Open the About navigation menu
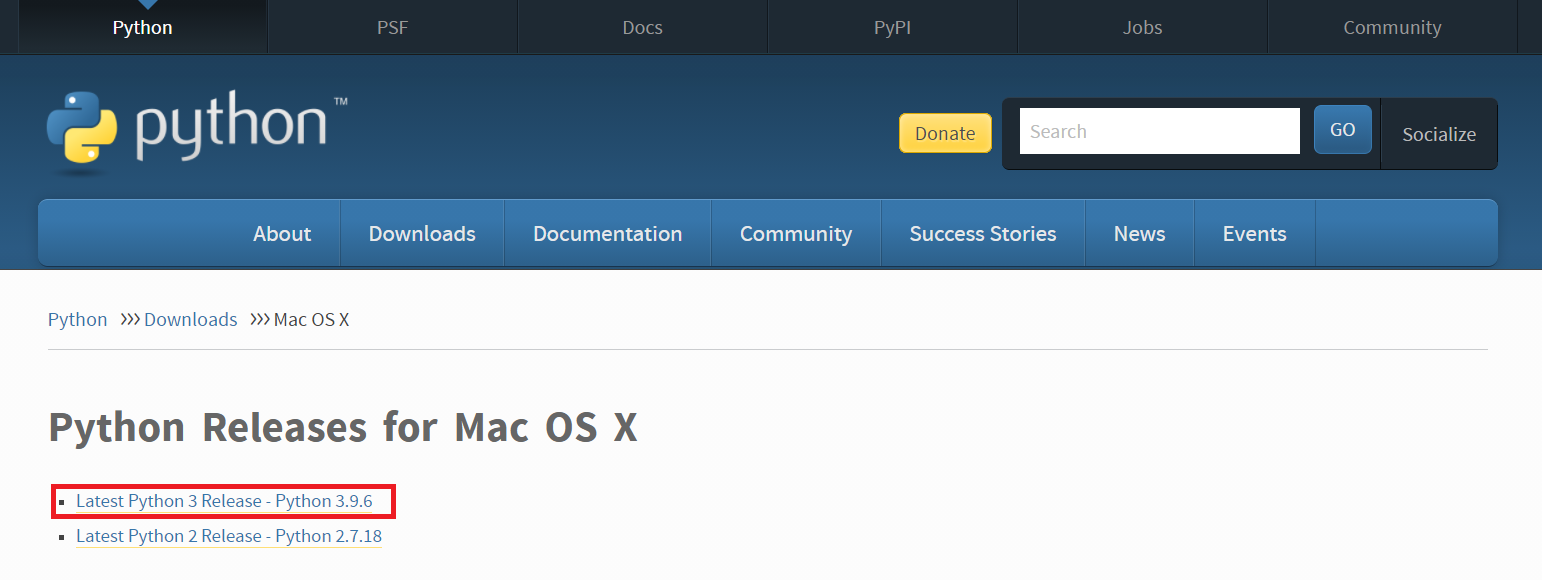The height and width of the screenshot is (580, 1542). click(282, 233)
